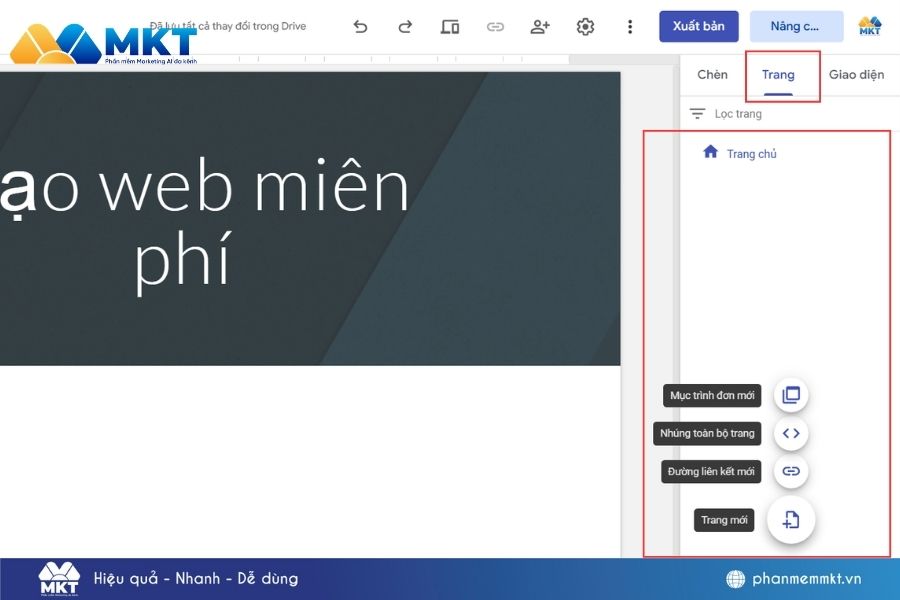Open the Giao diện tab

856,75
